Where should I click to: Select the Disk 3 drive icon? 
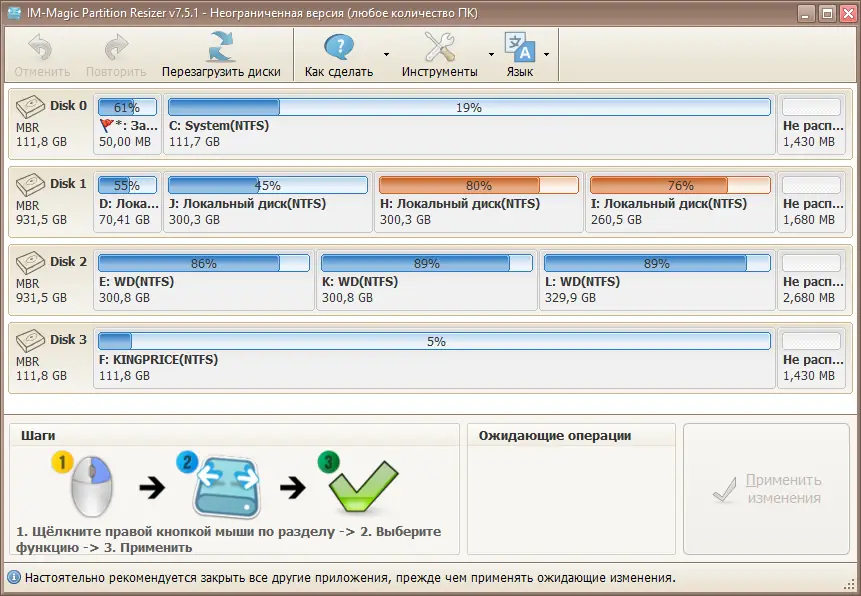coord(30,341)
